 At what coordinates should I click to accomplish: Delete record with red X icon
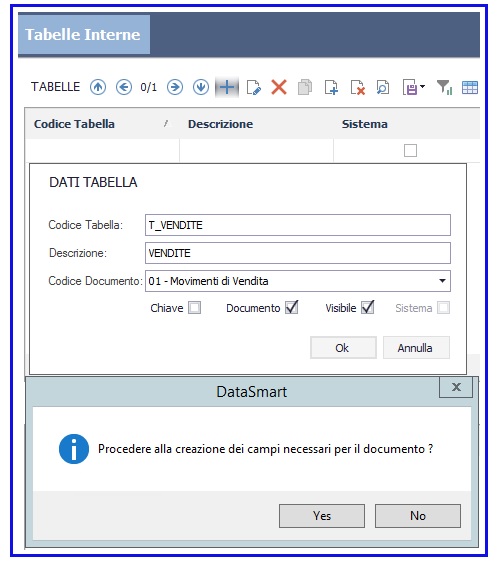click(279, 87)
